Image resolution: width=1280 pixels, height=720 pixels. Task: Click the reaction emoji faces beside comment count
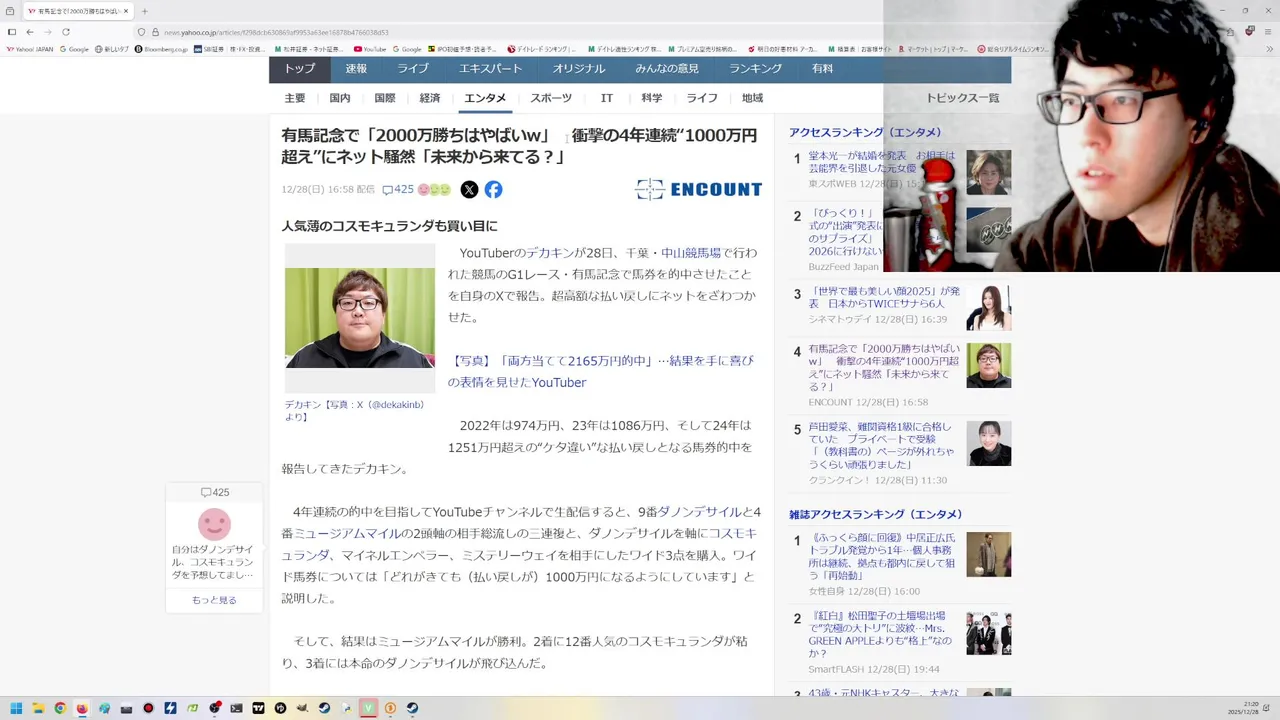pos(434,189)
